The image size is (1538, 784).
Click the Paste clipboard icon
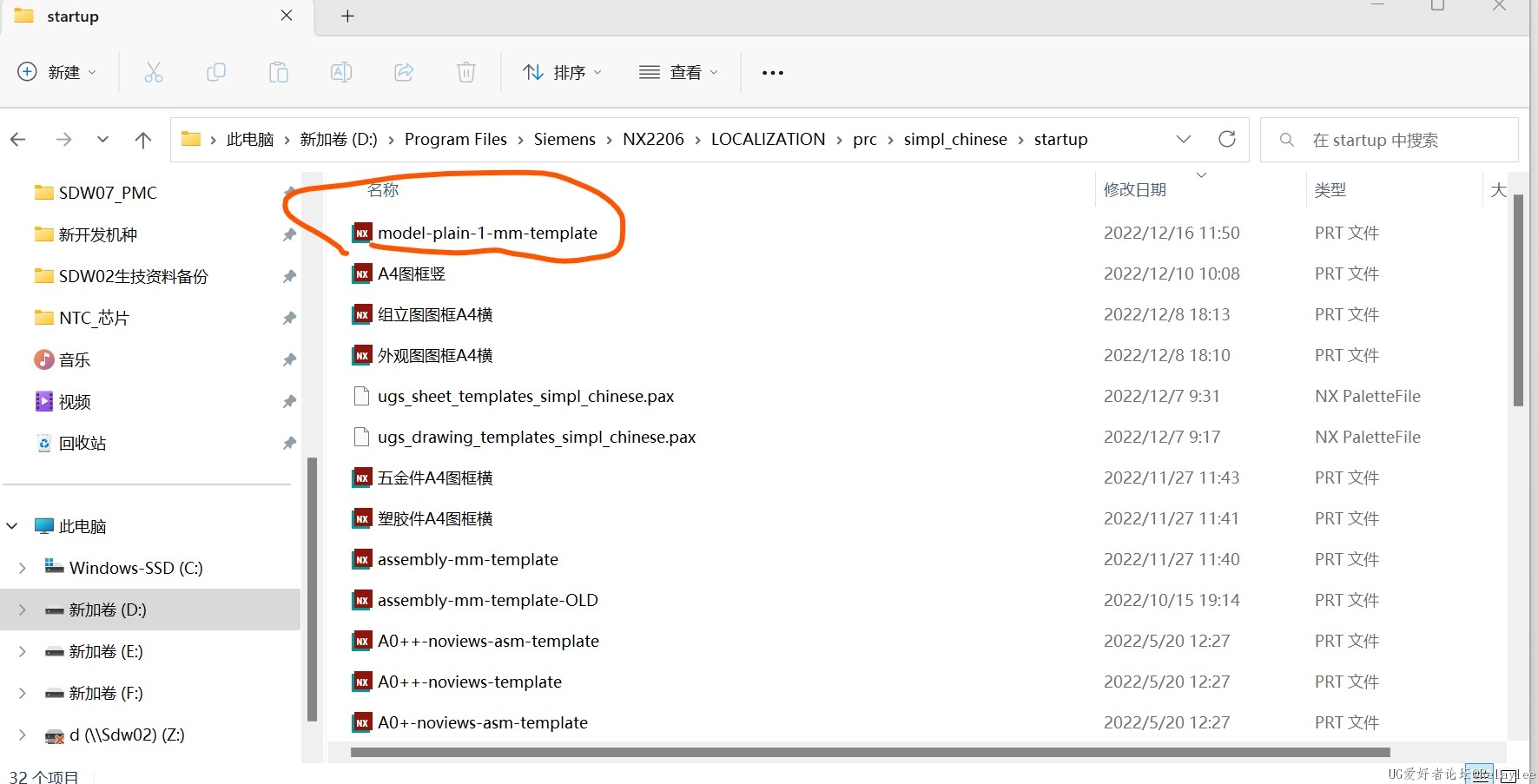coord(279,72)
